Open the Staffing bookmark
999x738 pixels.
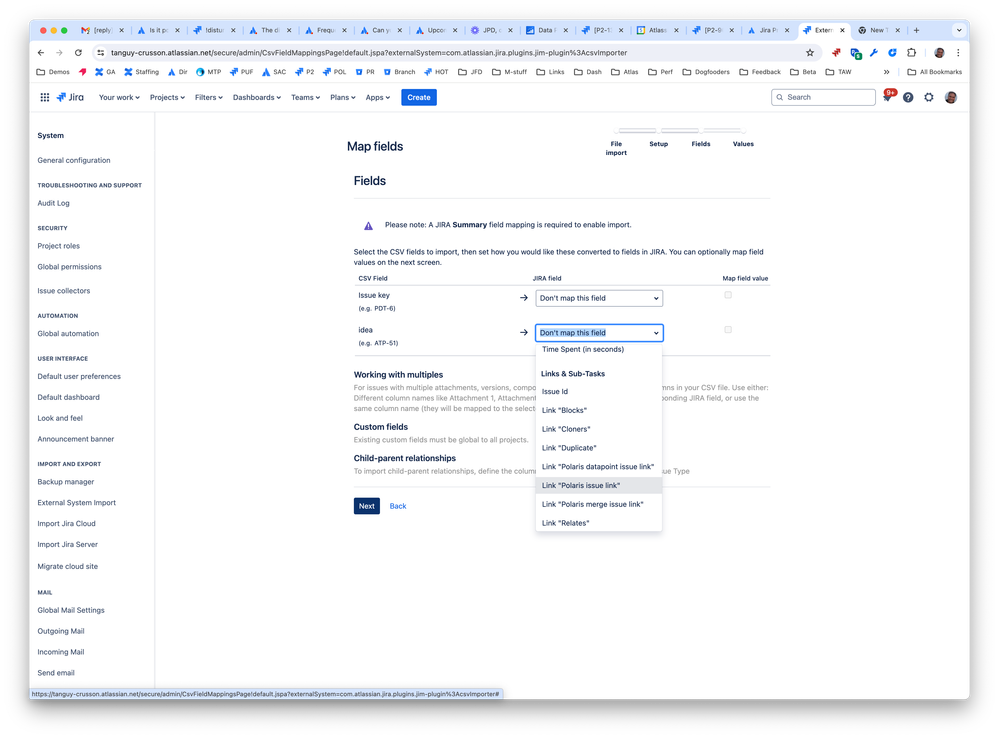click(141, 72)
